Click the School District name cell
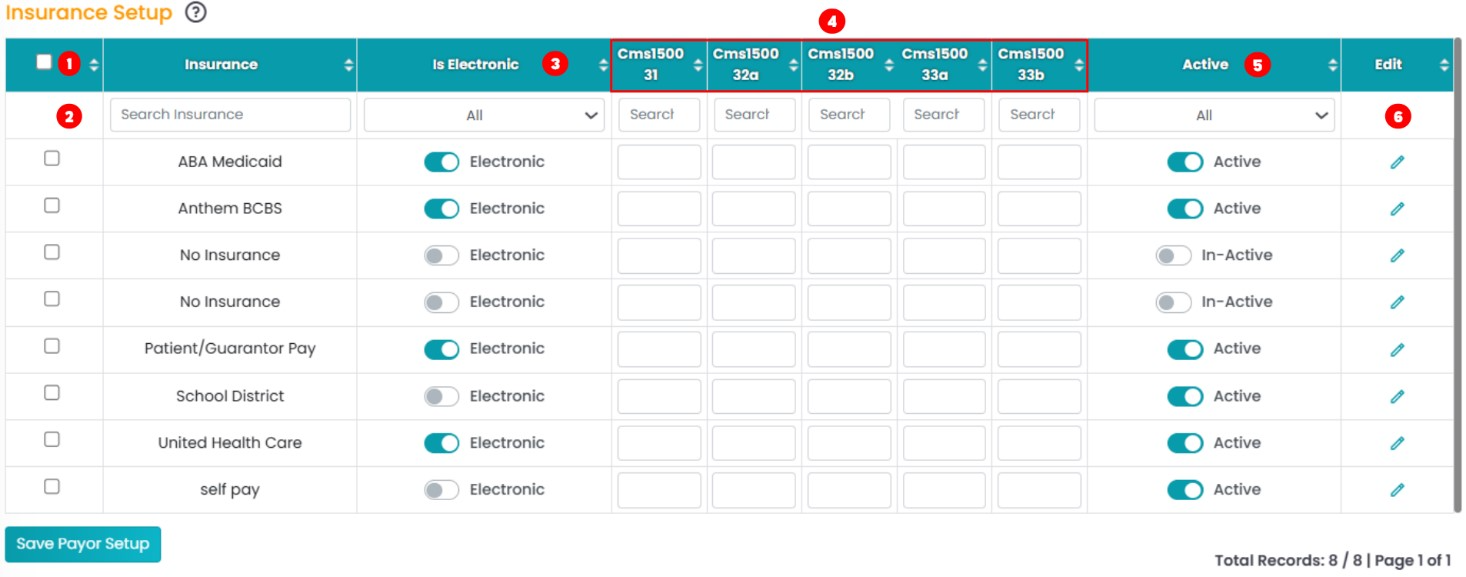The height and width of the screenshot is (577, 1466). pos(230,396)
